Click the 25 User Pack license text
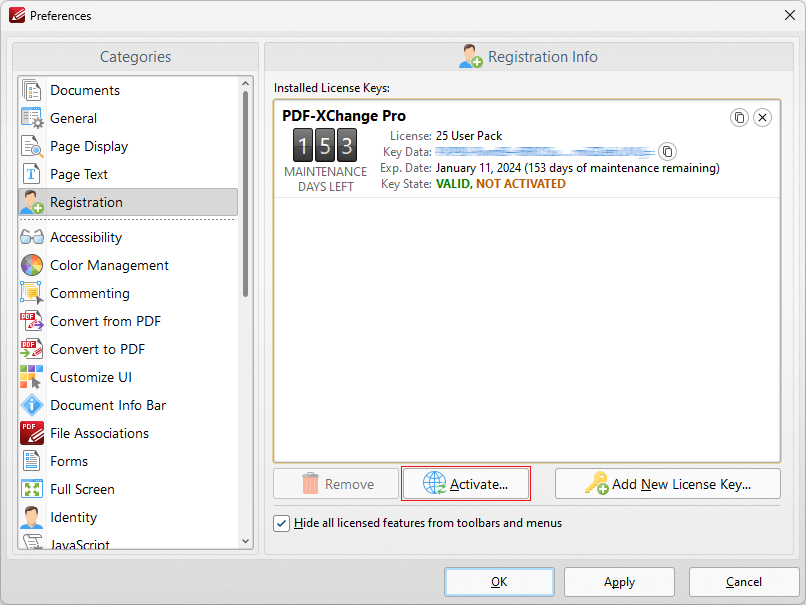806x605 pixels. tap(469, 136)
